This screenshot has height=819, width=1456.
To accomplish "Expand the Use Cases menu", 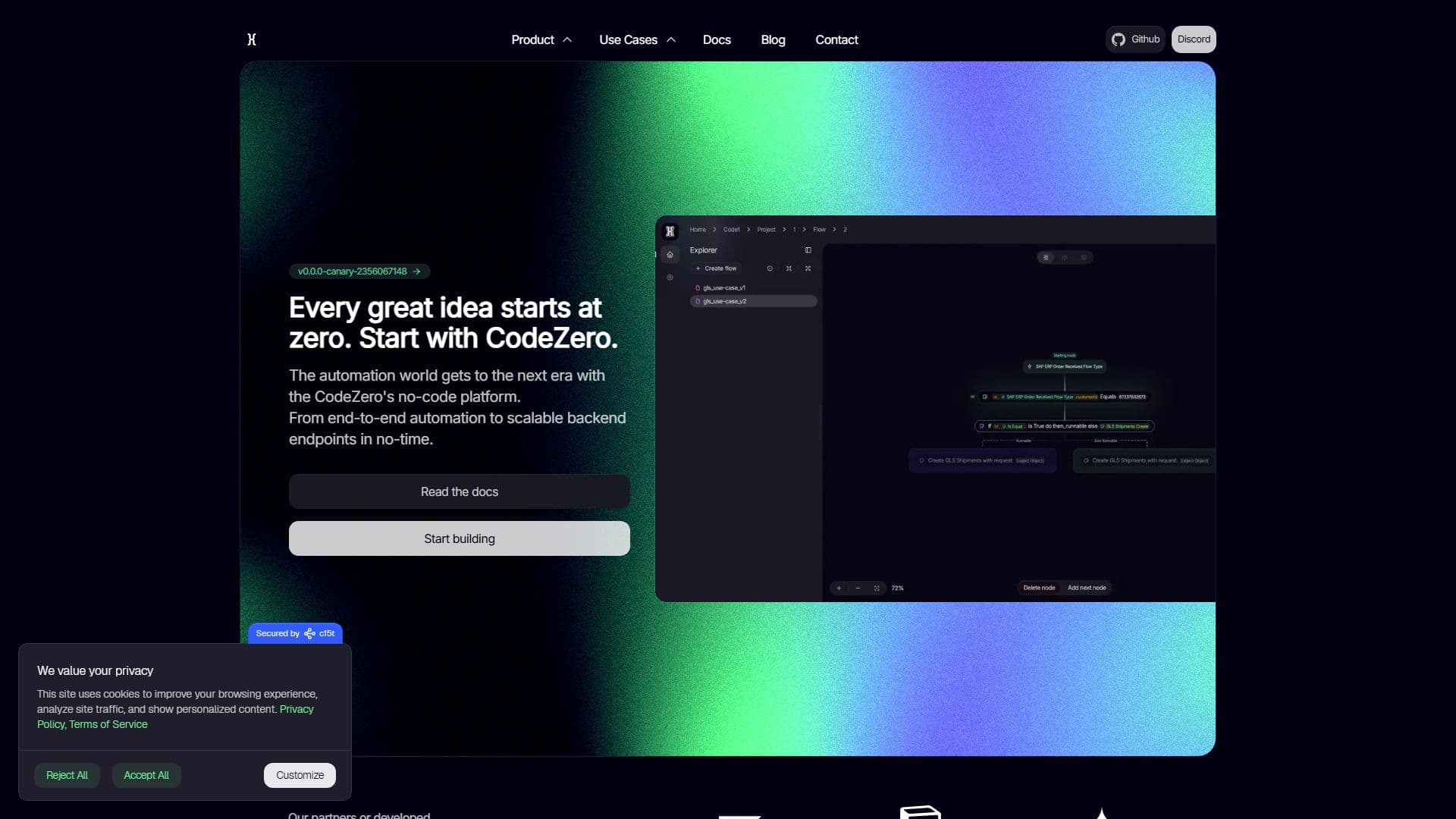I will [x=637, y=39].
